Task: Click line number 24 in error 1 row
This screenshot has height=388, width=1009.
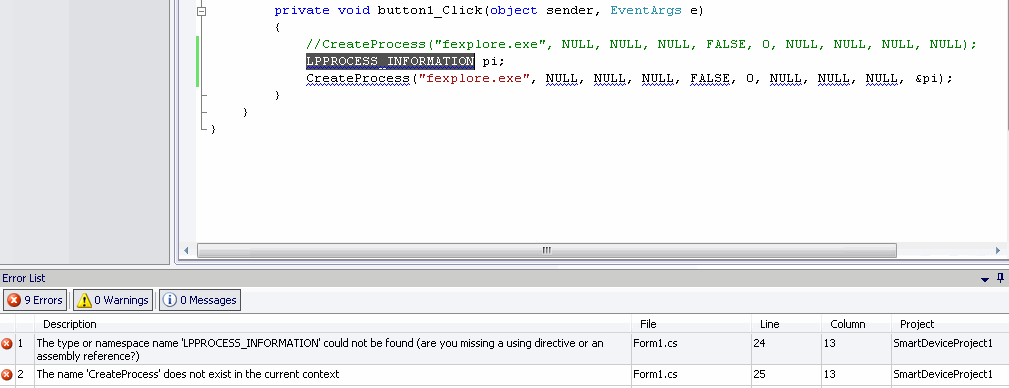Action: pyautogui.click(x=759, y=344)
